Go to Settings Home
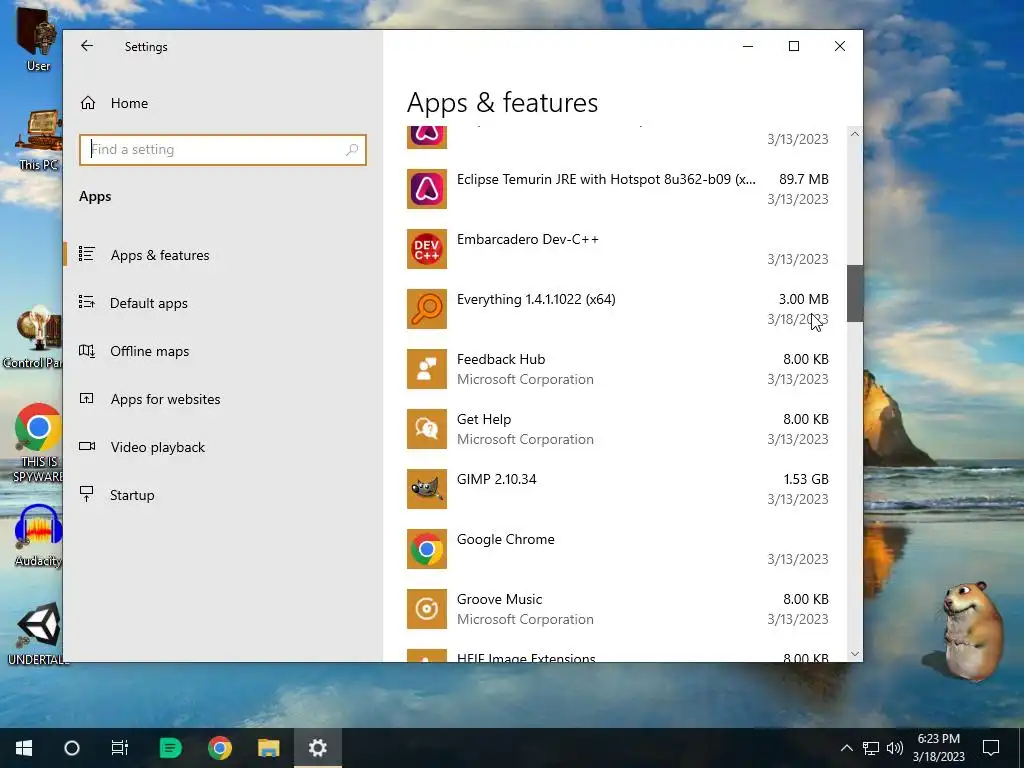This screenshot has height=768, width=1024. (129, 103)
